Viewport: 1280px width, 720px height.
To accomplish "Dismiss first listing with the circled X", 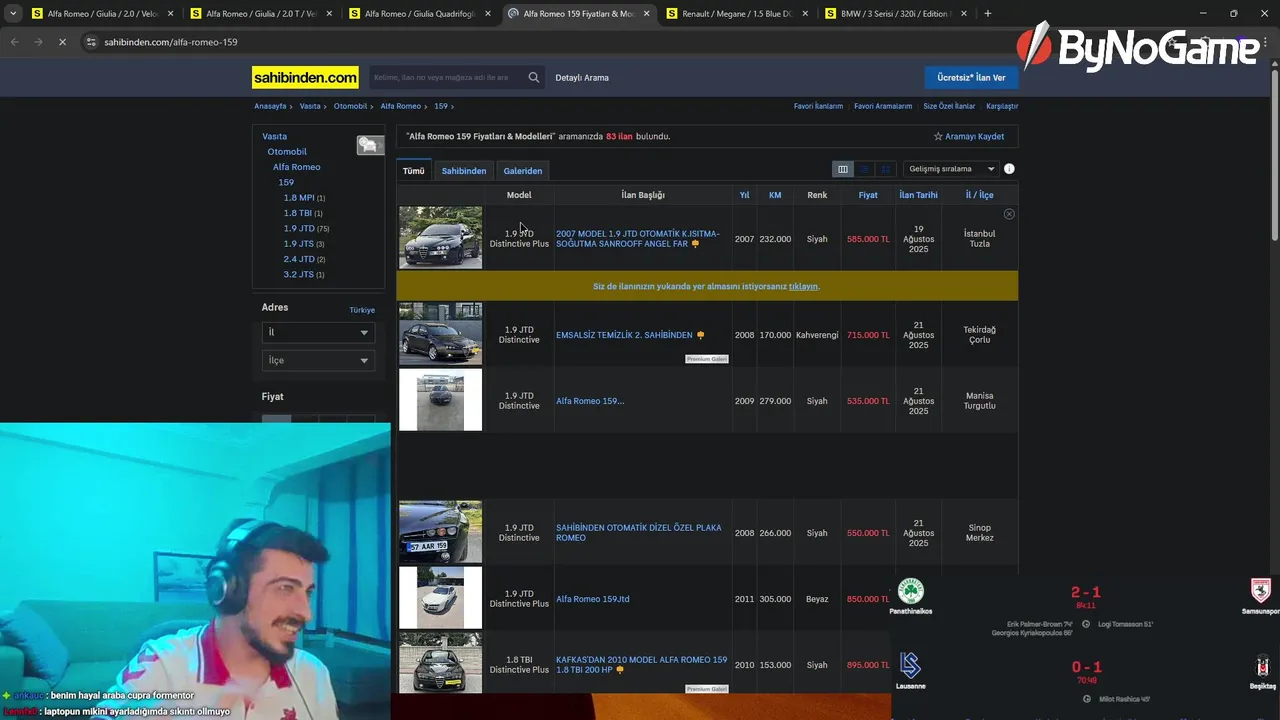I will (x=1009, y=214).
